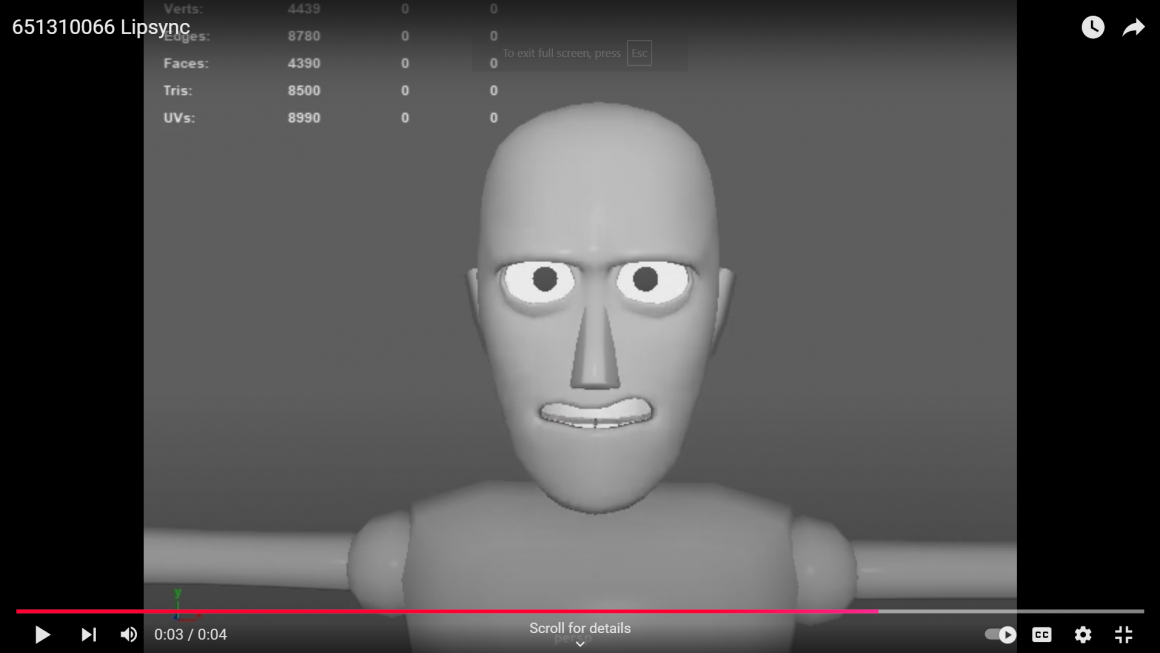Toggle the autoplay switch
Viewport: 1160px width, 653px height.
(1000, 635)
